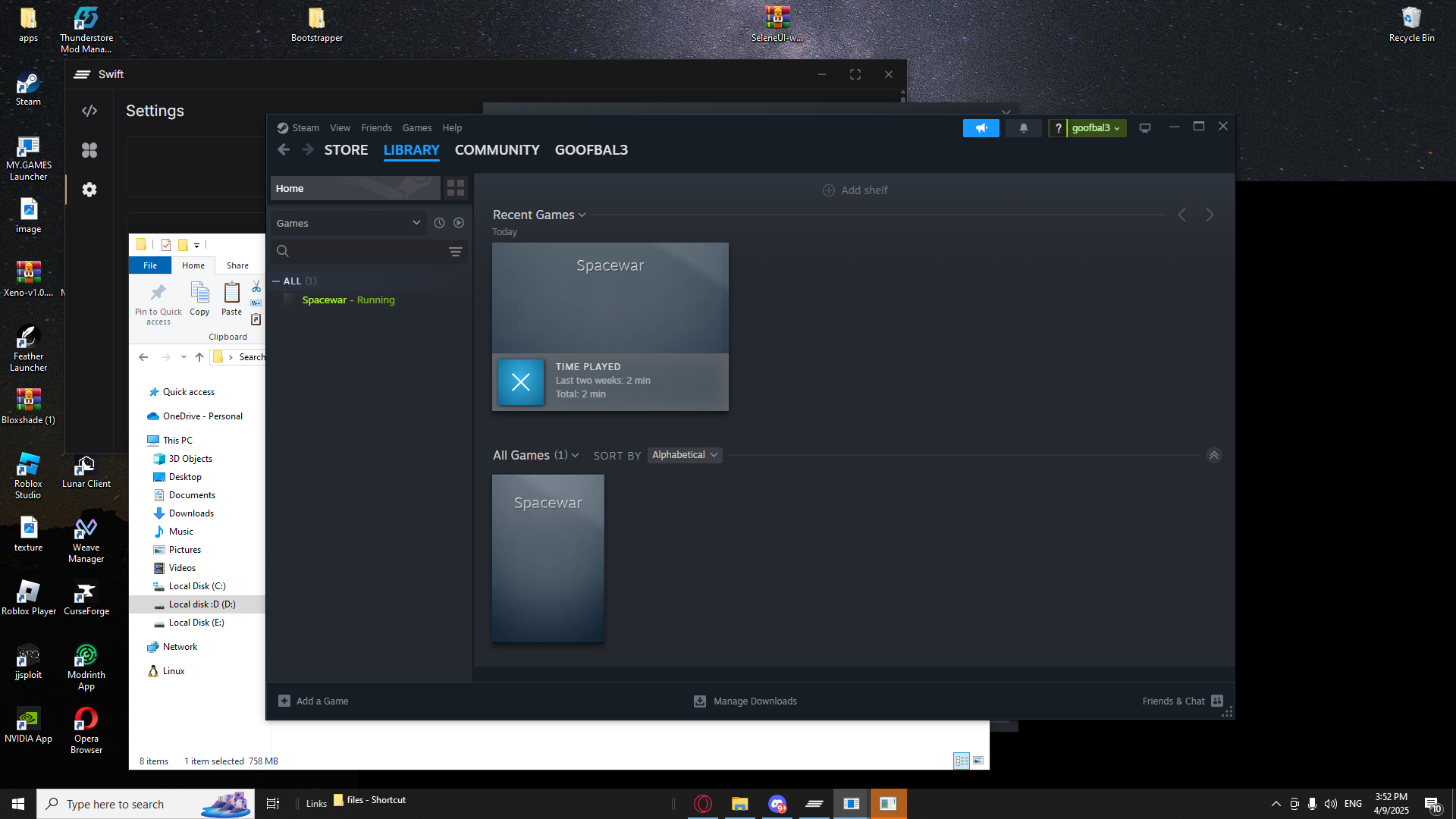
Task: Switch to the COMMUNITY tab
Action: coord(497,150)
